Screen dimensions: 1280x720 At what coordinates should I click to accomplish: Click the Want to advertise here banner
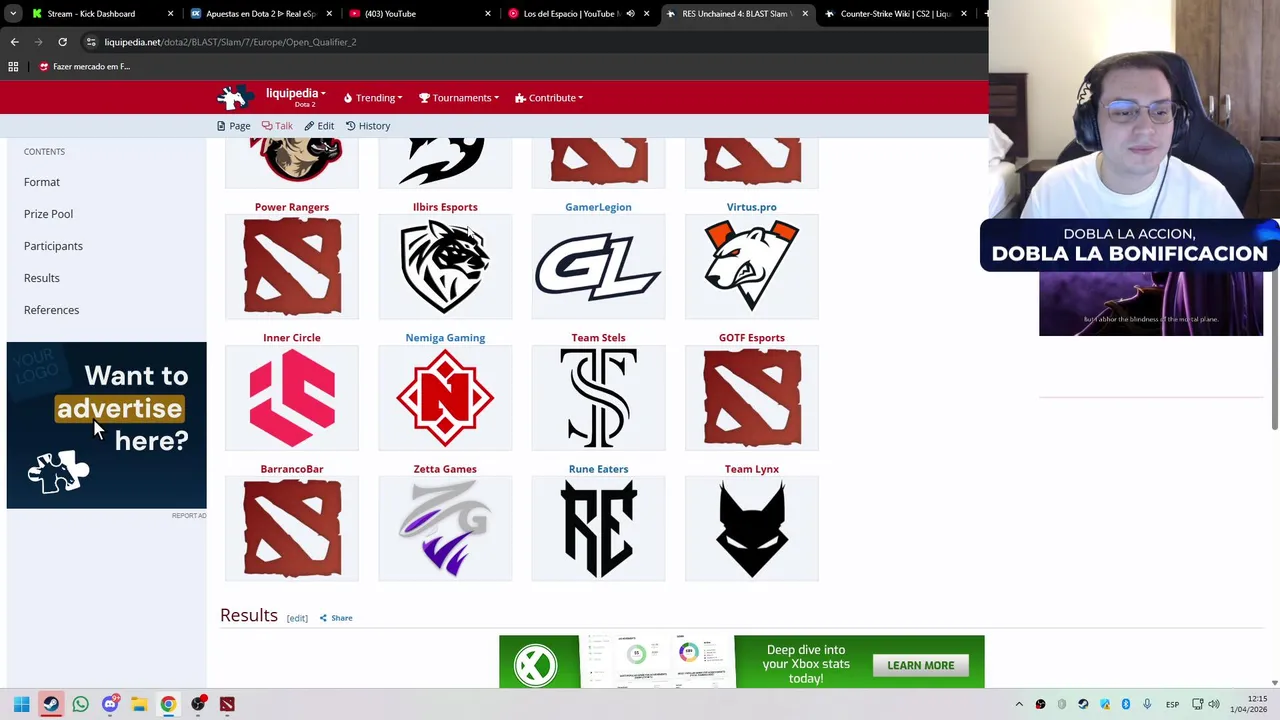pos(107,425)
